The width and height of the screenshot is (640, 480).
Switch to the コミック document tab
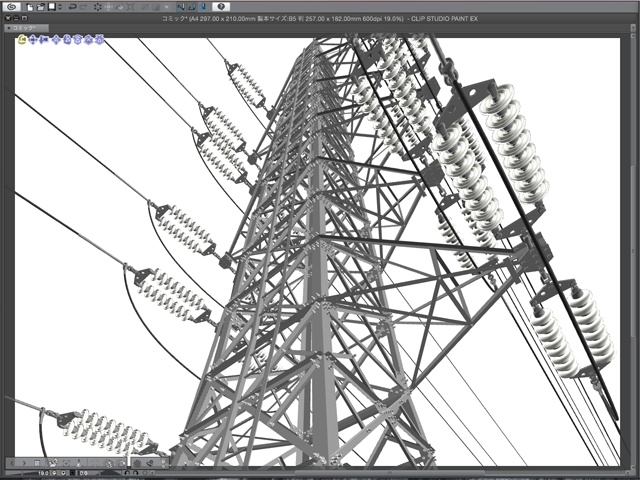27,28
